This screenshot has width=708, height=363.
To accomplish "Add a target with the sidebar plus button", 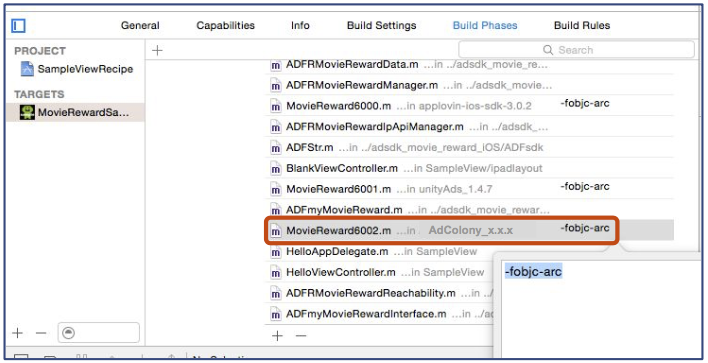I will click(x=18, y=333).
